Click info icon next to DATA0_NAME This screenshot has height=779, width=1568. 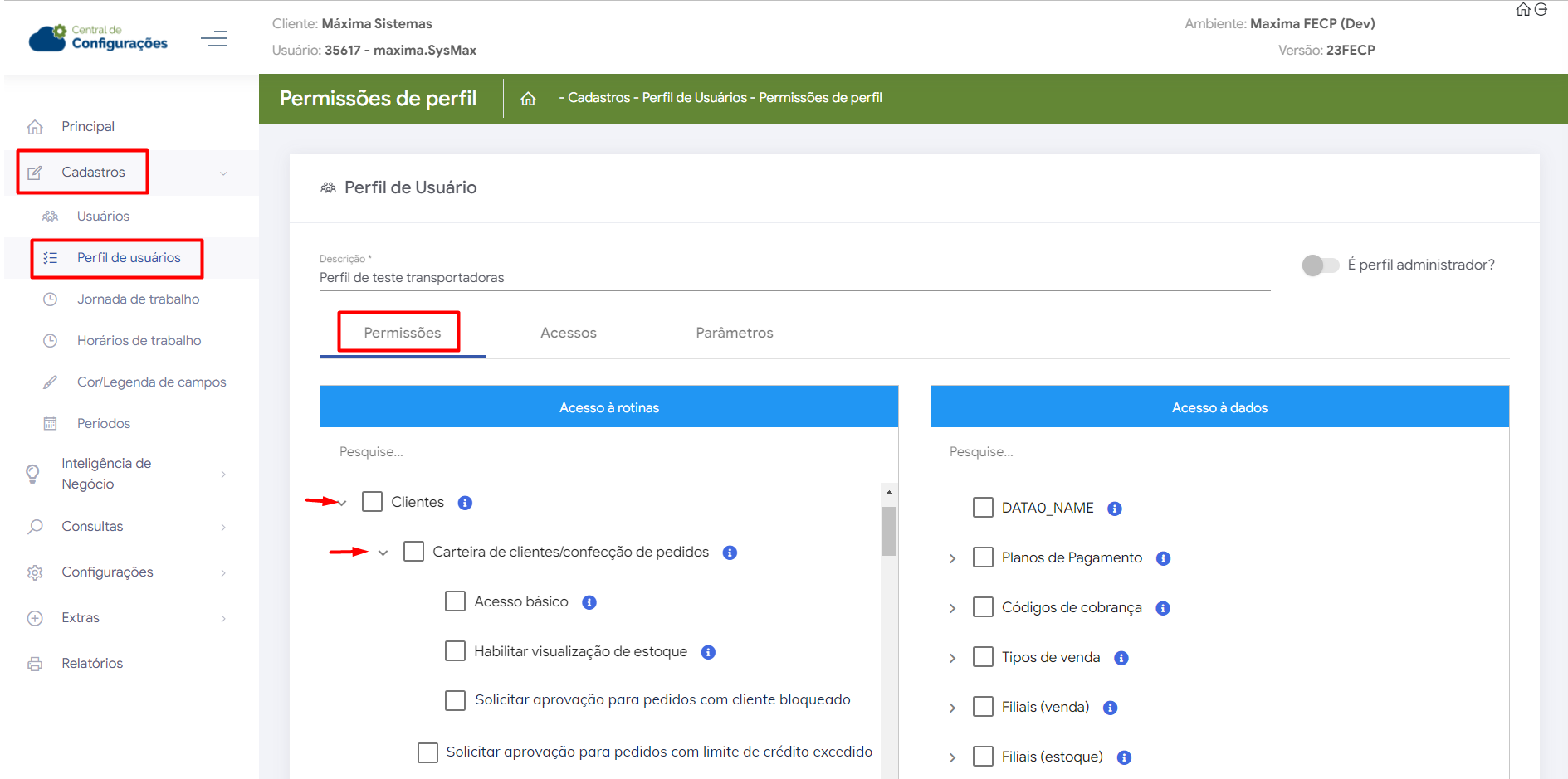pos(1114,509)
